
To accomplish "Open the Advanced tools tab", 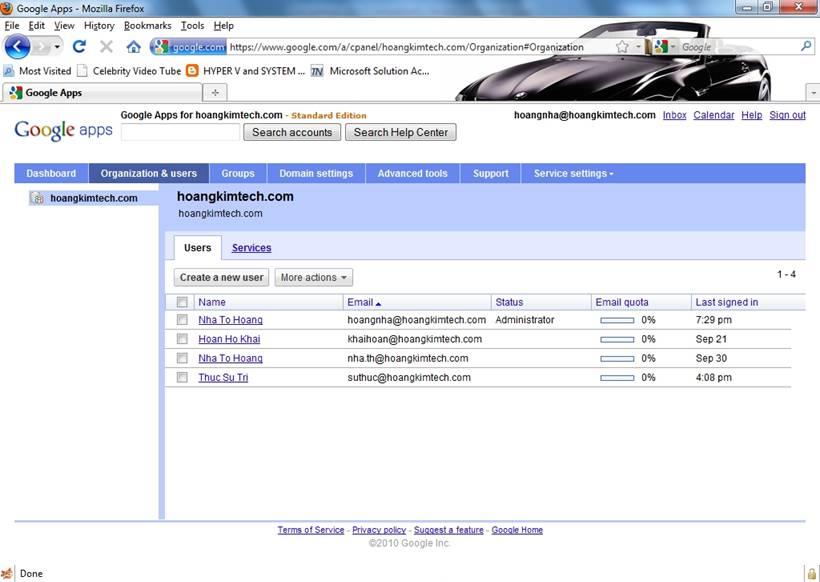I will pos(413,174).
